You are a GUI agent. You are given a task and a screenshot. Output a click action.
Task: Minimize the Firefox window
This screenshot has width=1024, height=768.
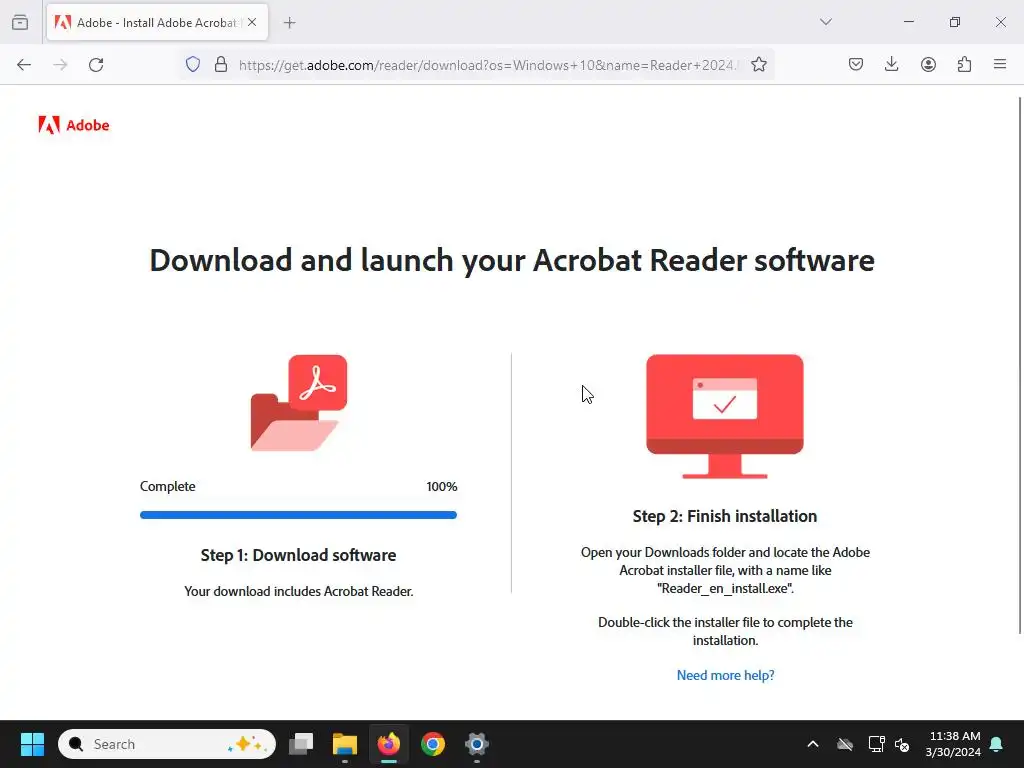[x=908, y=22]
